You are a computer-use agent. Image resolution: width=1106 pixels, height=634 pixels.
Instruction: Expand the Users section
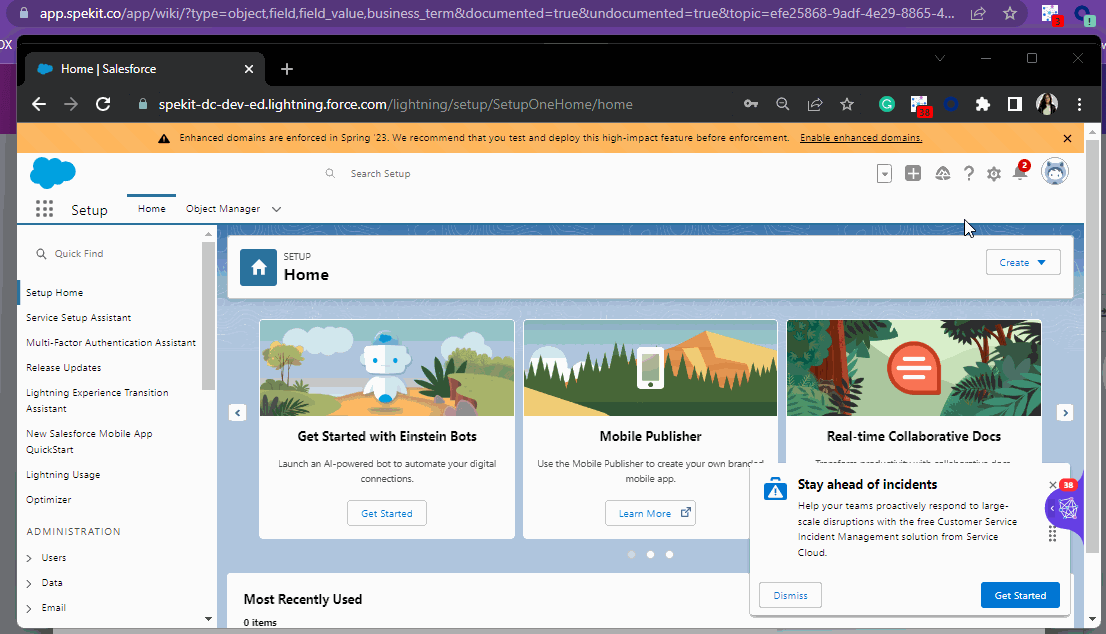point(29,558)
